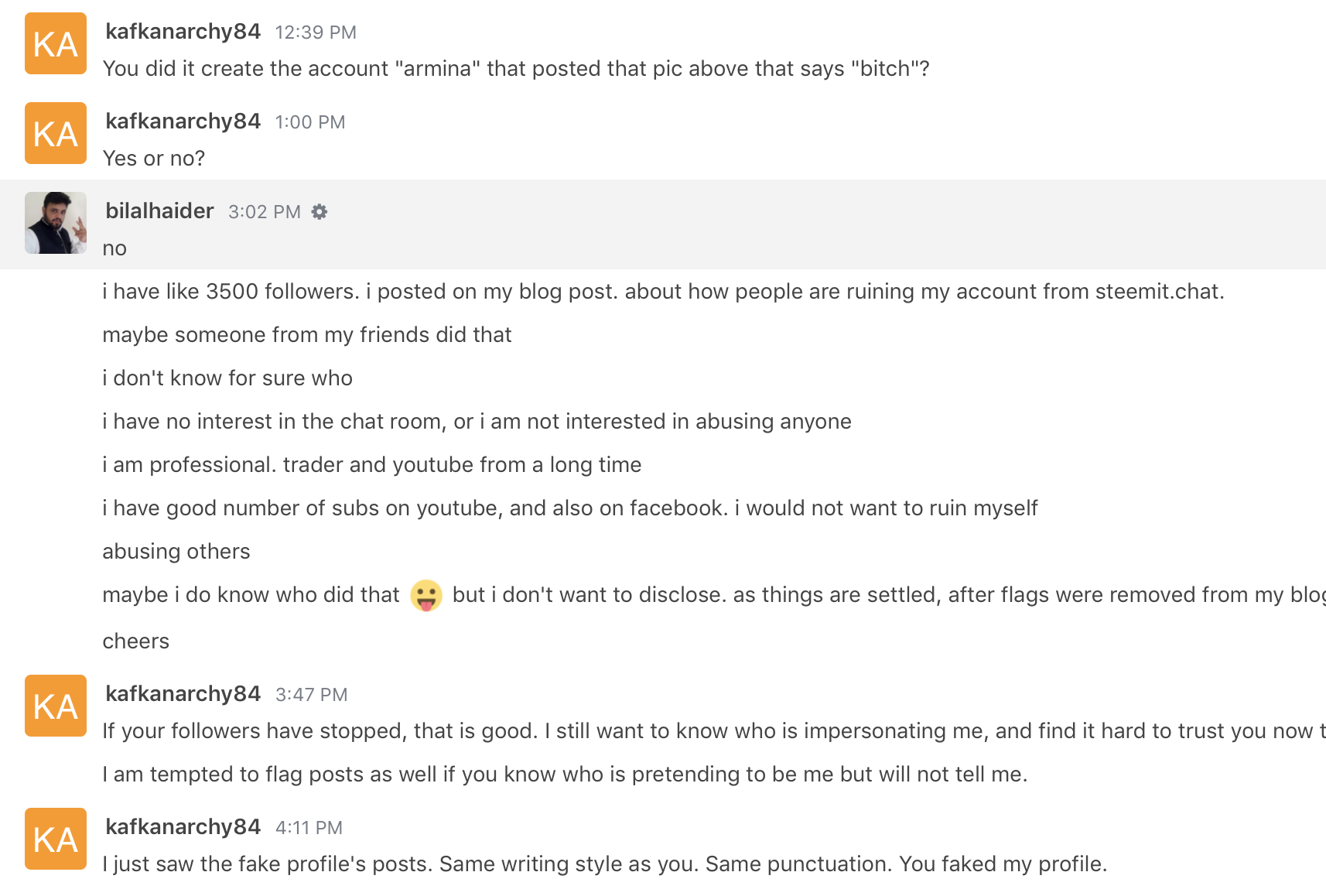Click the kafkanarchy84 username at 1:00 PM
The image size is (1326, 896).
183,121
